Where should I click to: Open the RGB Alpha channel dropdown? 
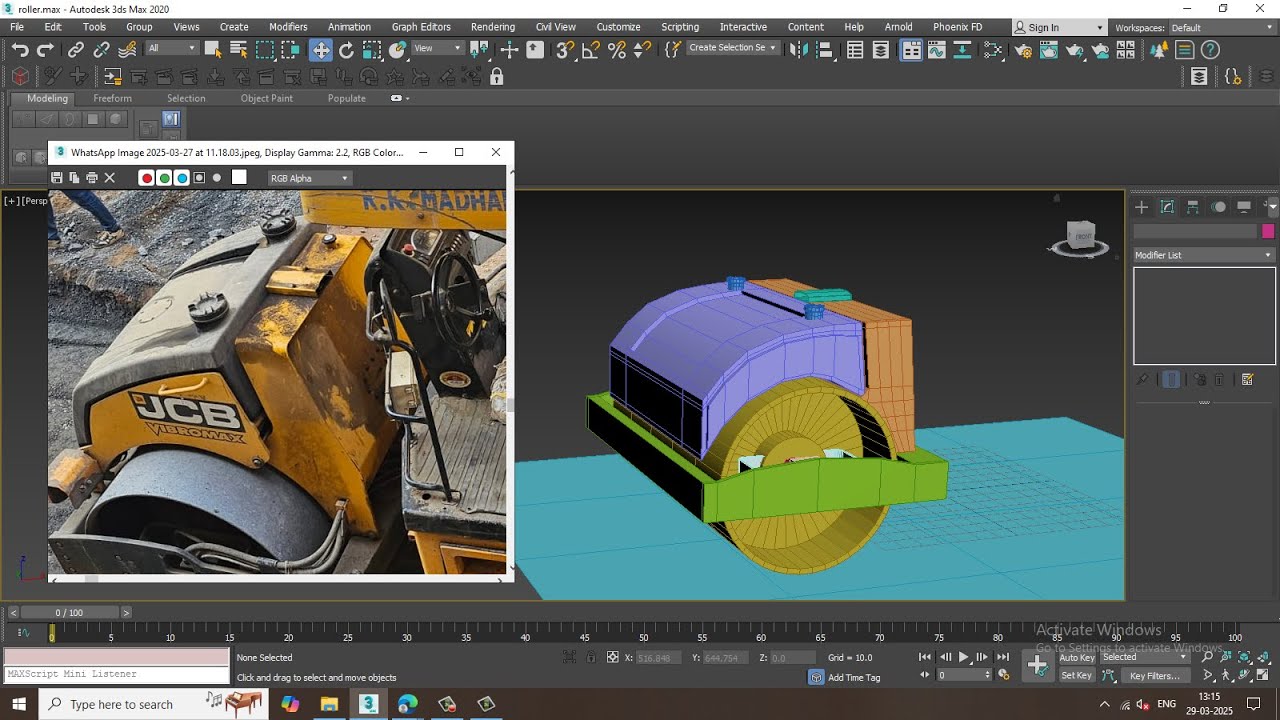(309, 178)
